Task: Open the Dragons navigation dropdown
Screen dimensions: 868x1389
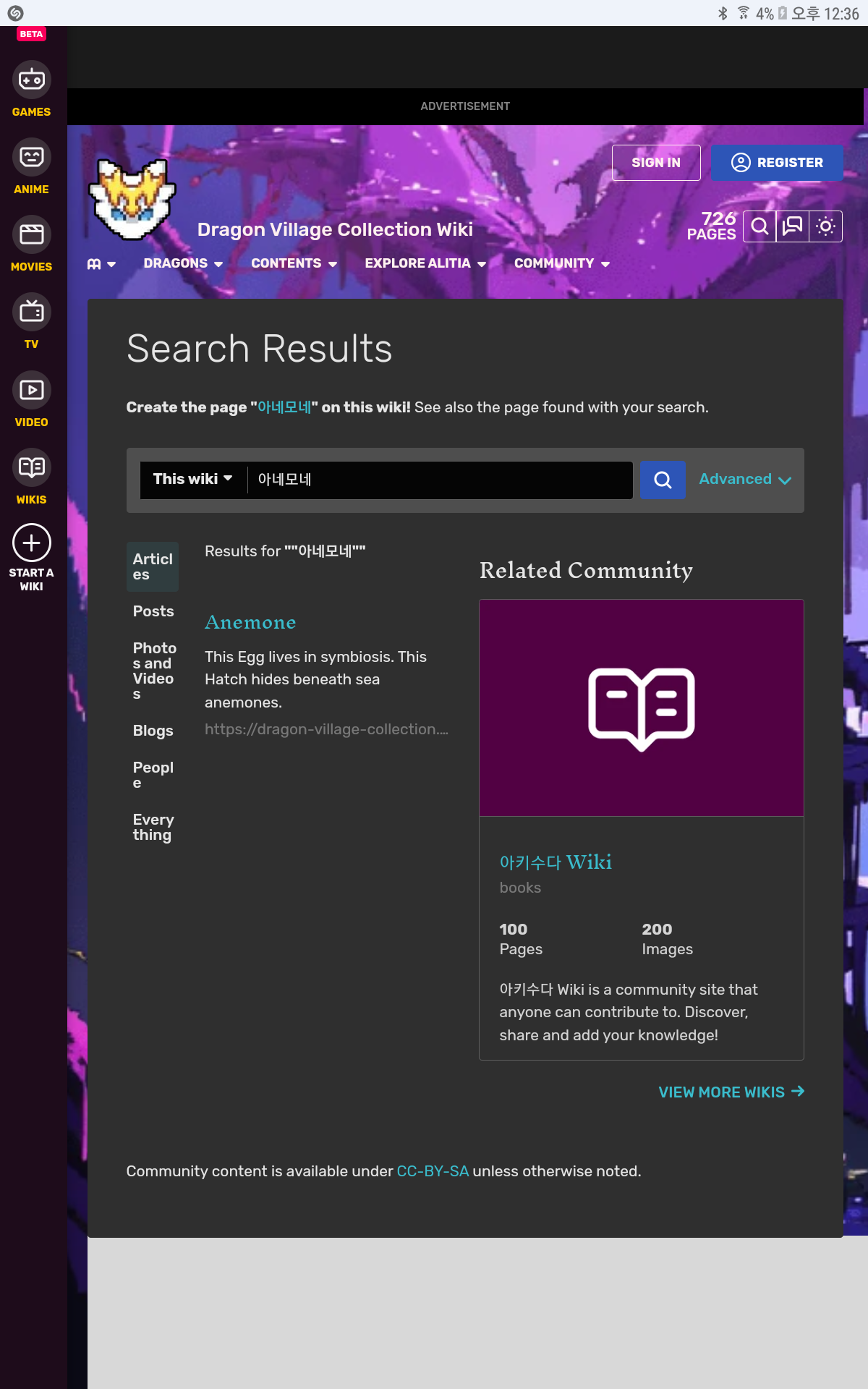Action: pos(183,263)
